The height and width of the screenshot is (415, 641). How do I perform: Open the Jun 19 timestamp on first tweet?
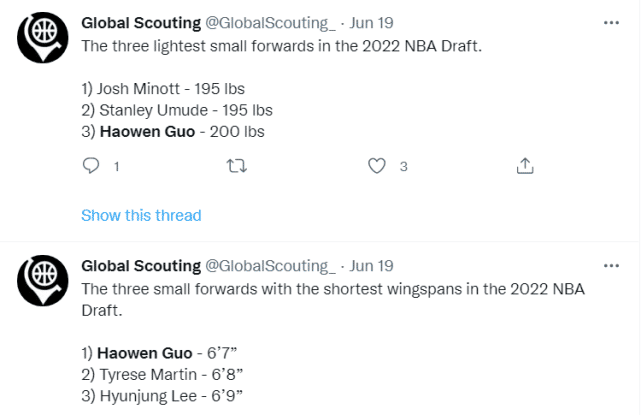point(371,22)
